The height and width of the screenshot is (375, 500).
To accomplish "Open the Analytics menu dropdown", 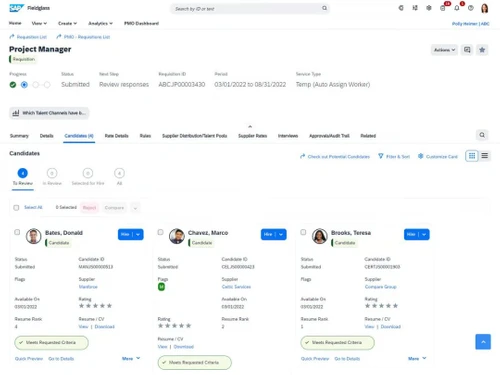I will click(100, 23).
